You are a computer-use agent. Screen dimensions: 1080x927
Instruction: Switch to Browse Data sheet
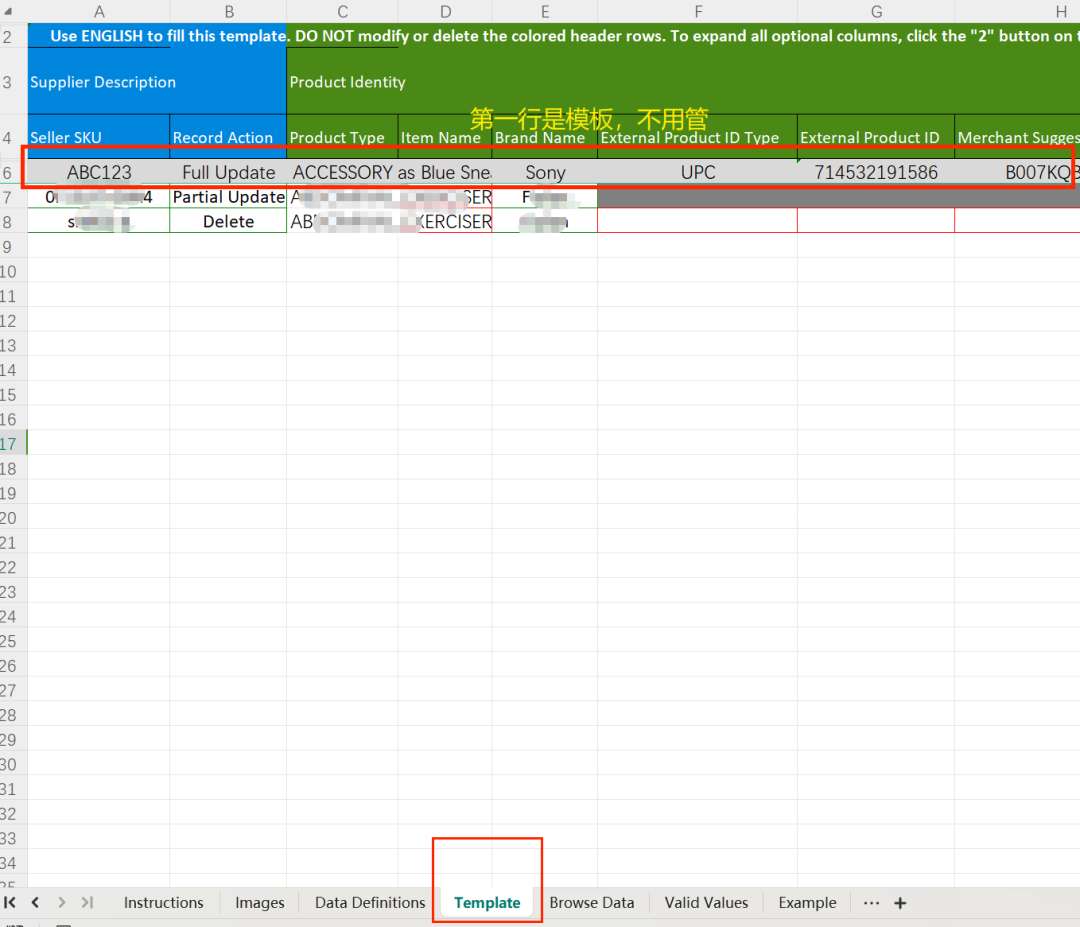click(592, 902)
